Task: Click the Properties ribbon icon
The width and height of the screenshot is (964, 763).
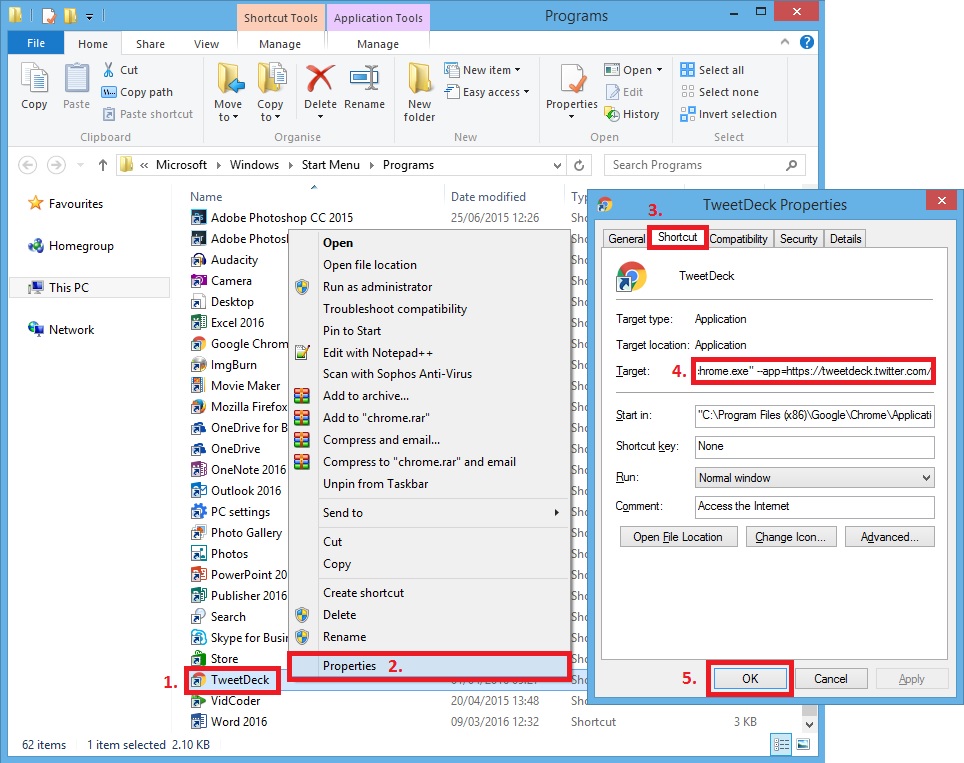Action: pos(572,81)
